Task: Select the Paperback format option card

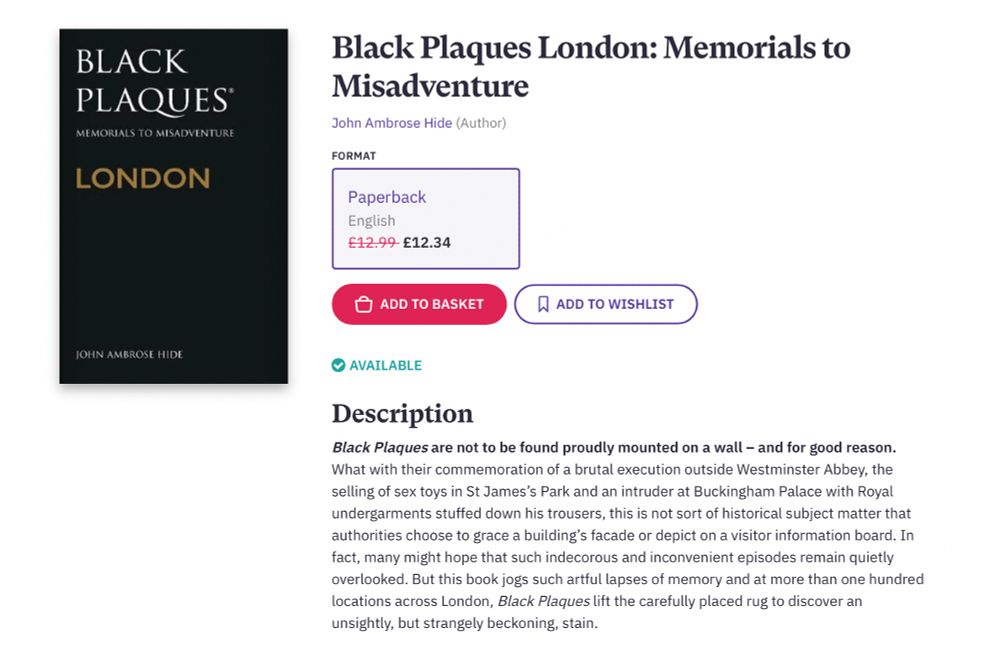Action: pyautogui.click(x=425, y=219)
